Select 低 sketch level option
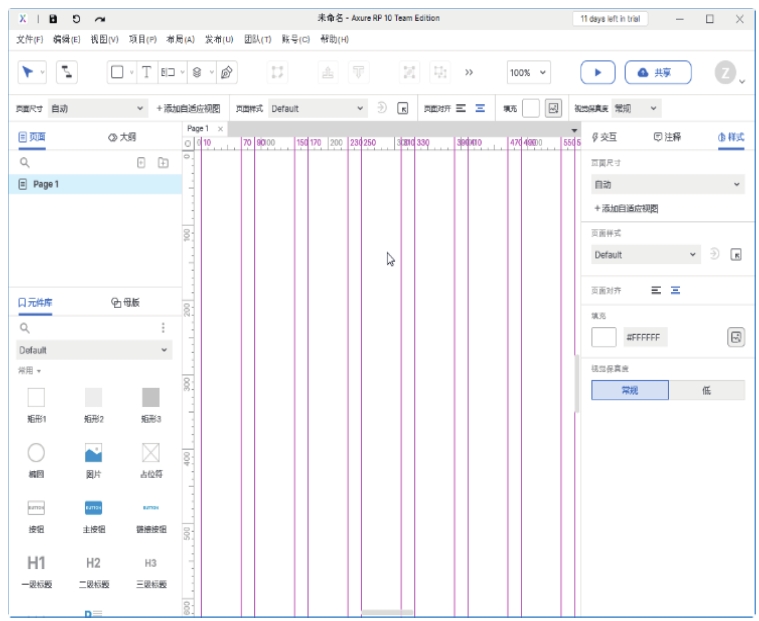The height and width of the screenshot is (621, 759). click(706, 390)
